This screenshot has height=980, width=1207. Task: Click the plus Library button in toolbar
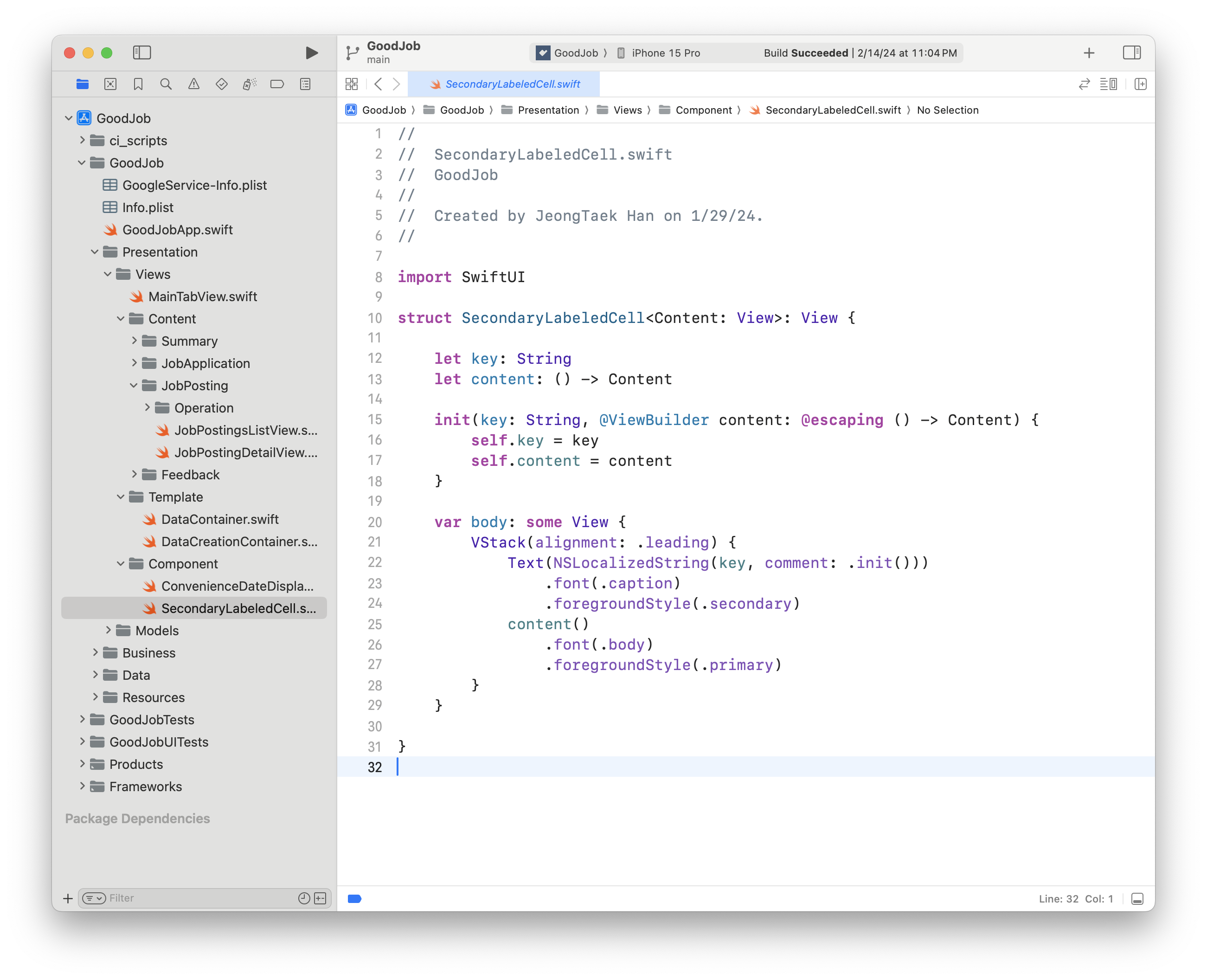point(1089,53)
